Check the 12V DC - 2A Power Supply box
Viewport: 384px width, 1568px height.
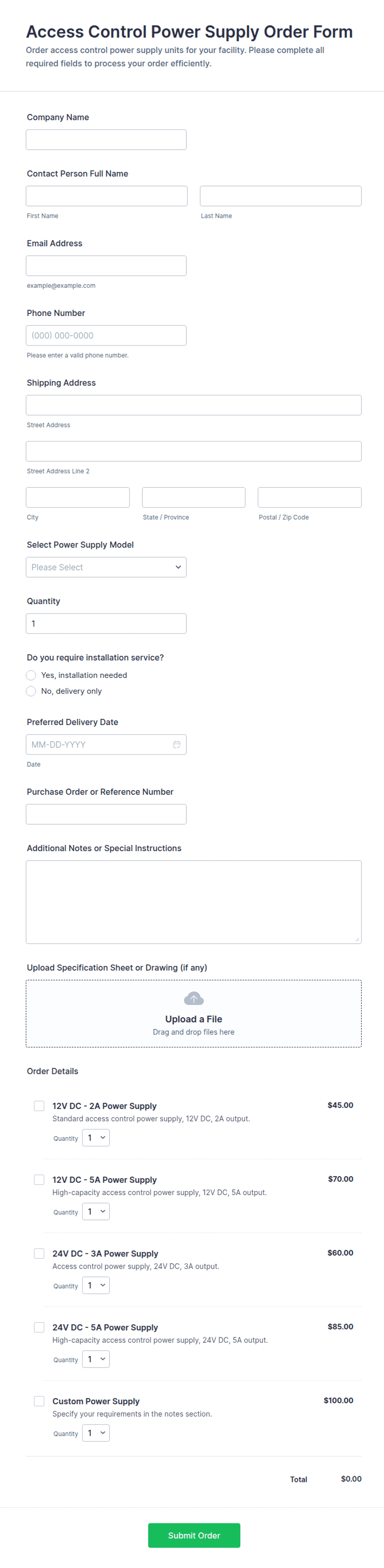pos(39,1106)
